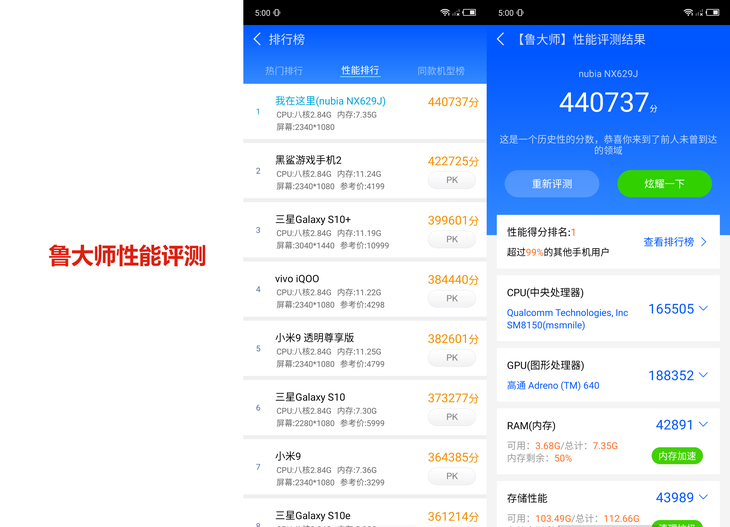Screen dimensions: 730x527
Task: Tap PK button for 黑鲨游戏手机2
Action: click(452, 180)
